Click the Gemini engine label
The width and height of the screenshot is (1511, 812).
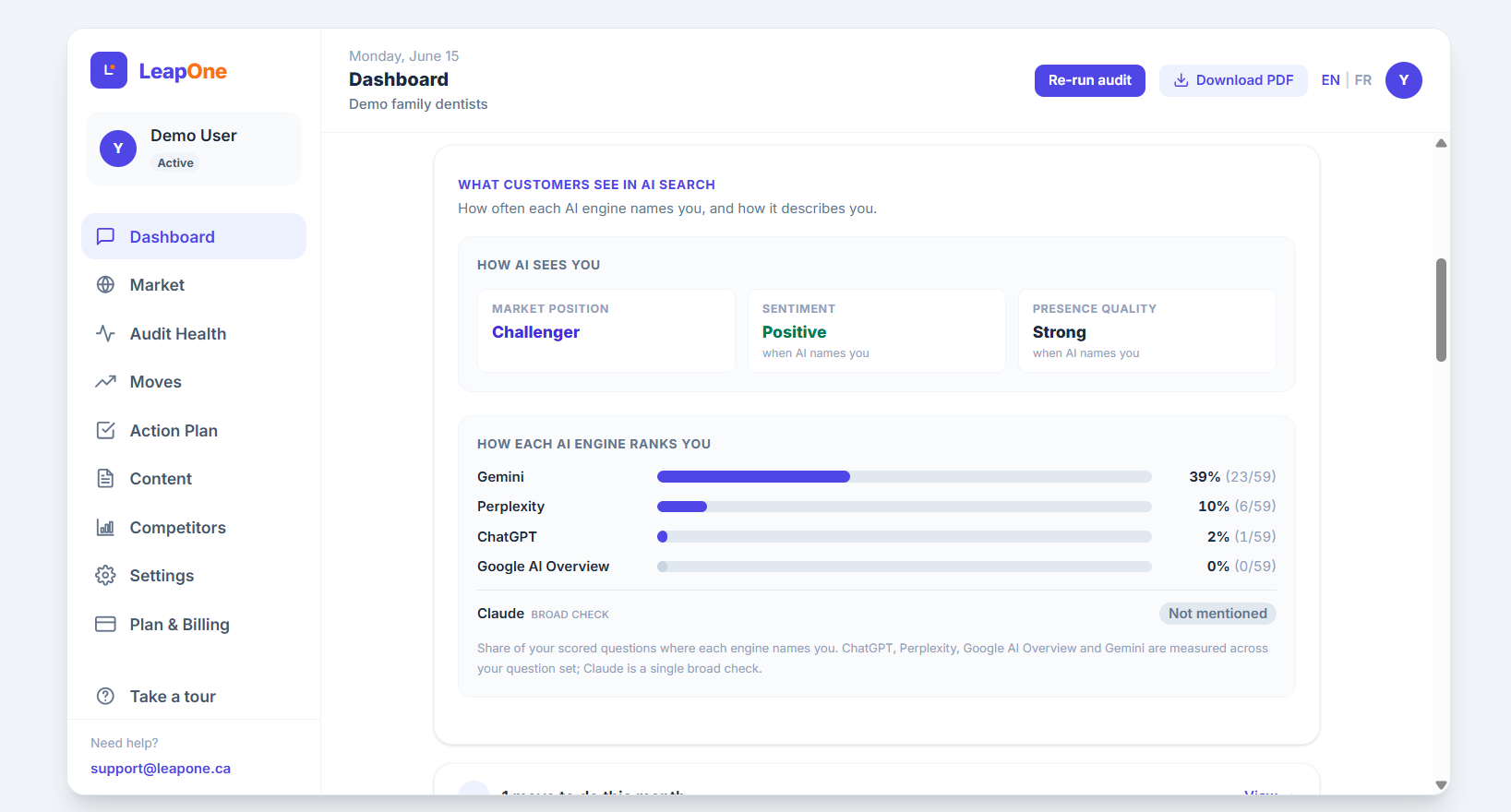500,476
